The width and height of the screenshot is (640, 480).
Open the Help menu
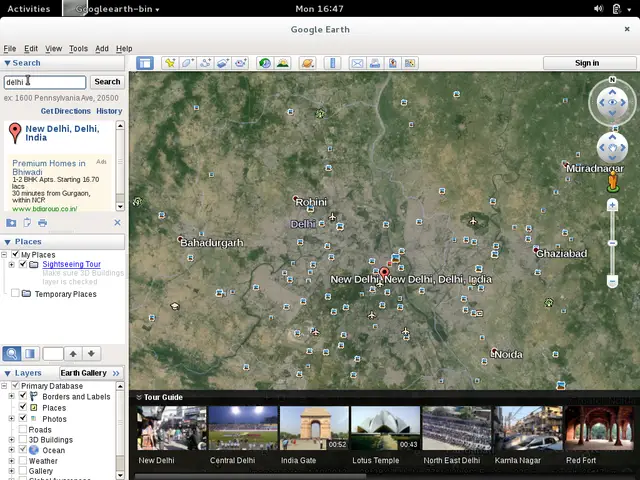(x=124, y=49)
